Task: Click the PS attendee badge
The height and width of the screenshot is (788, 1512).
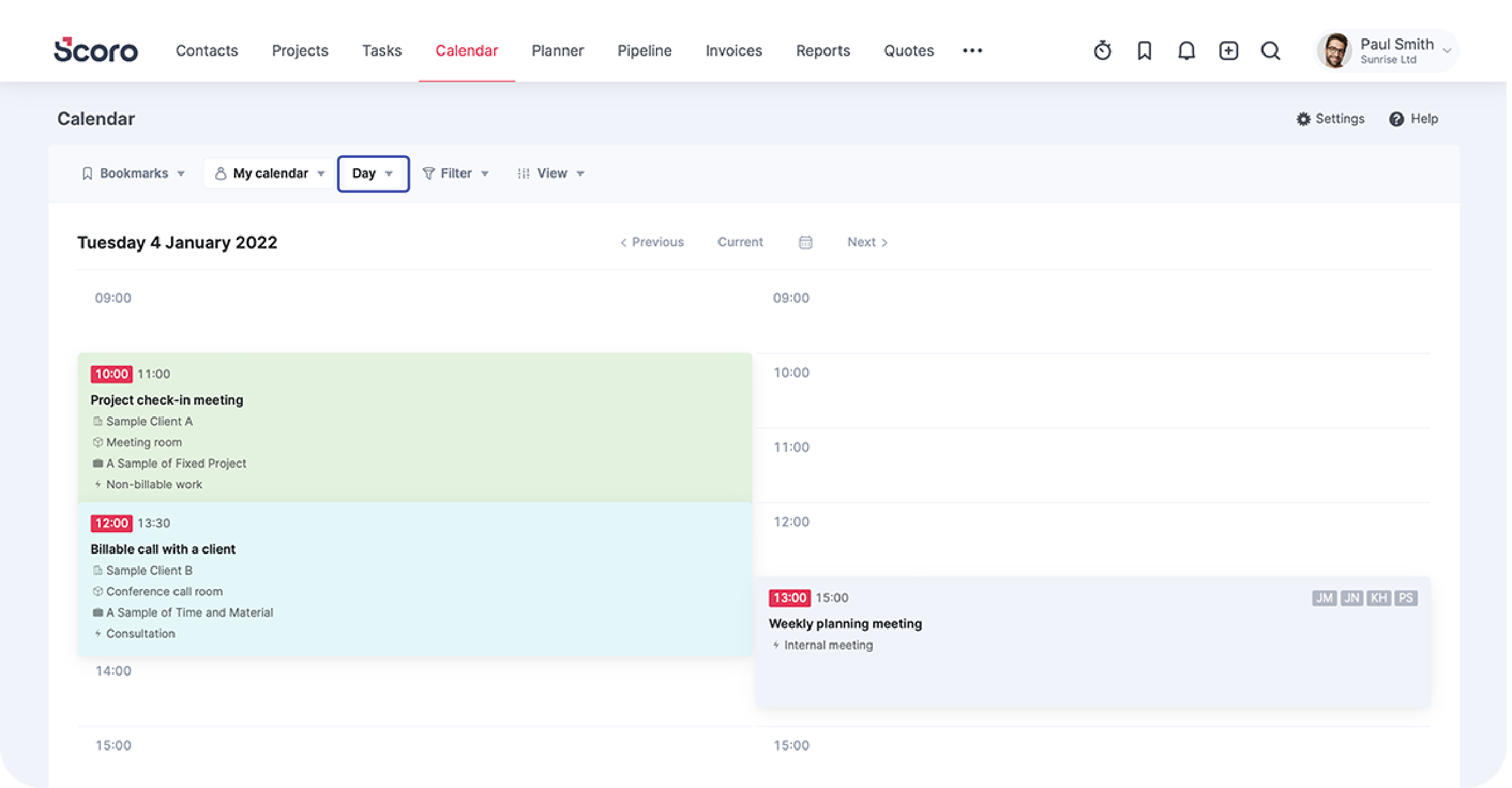Action: 1406,598
